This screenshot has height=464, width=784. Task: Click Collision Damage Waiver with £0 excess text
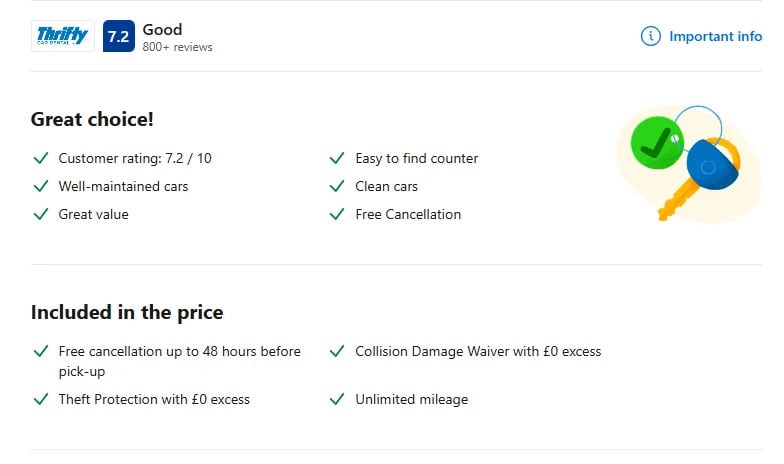pyautogui.click(x=478, y=352)
